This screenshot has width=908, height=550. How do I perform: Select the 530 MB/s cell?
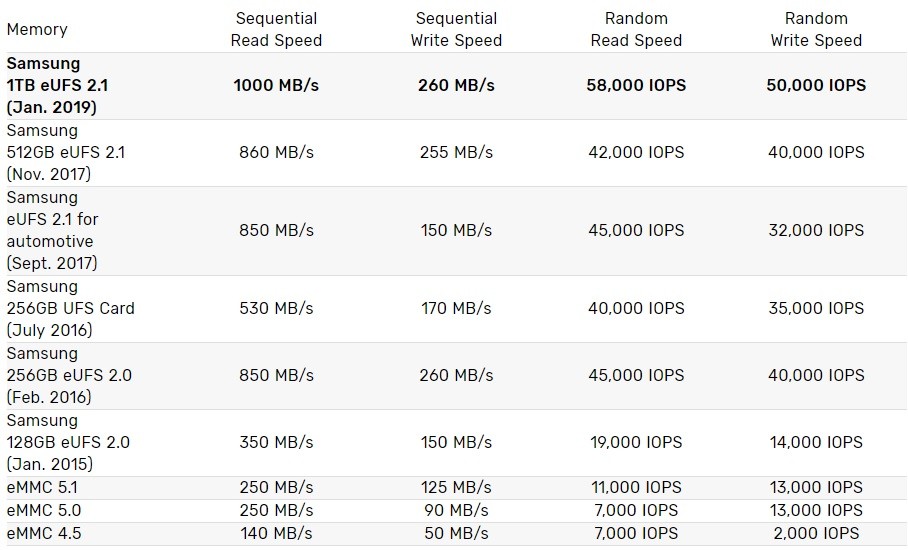click(x=276, y=308)
